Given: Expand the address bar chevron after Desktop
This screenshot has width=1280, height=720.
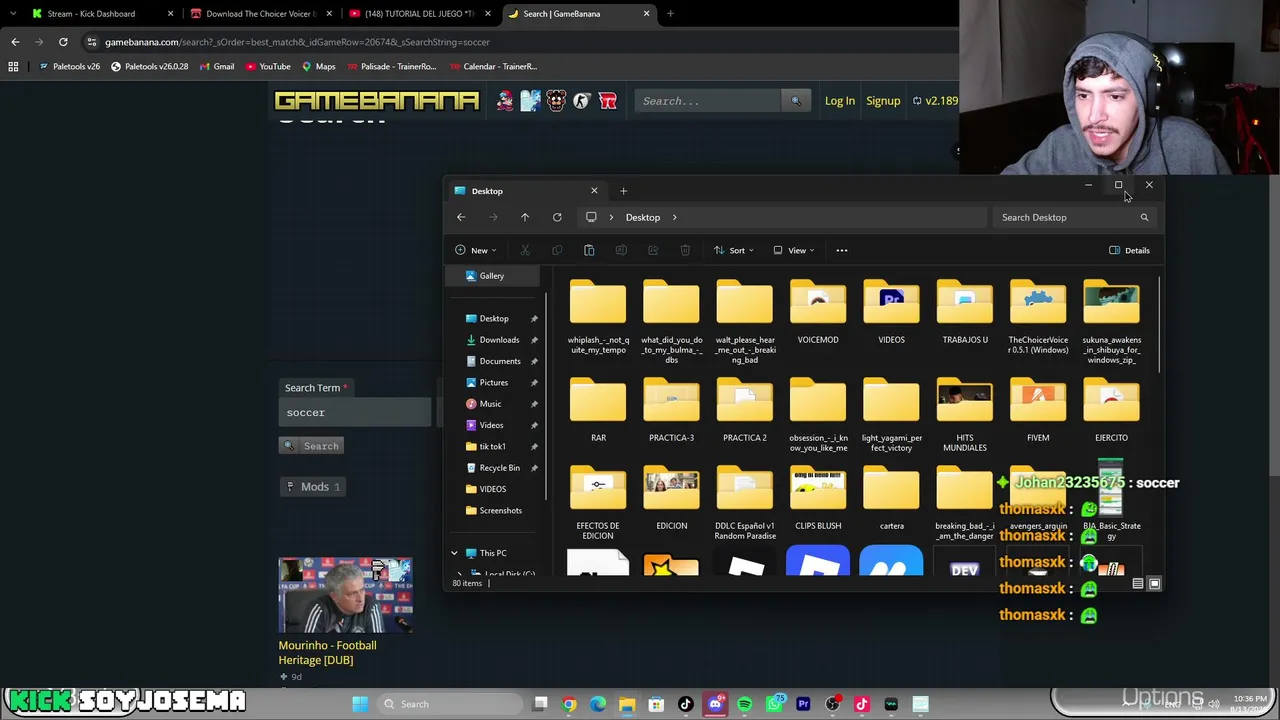Looking at the screenshot, I should coord(675,217).
